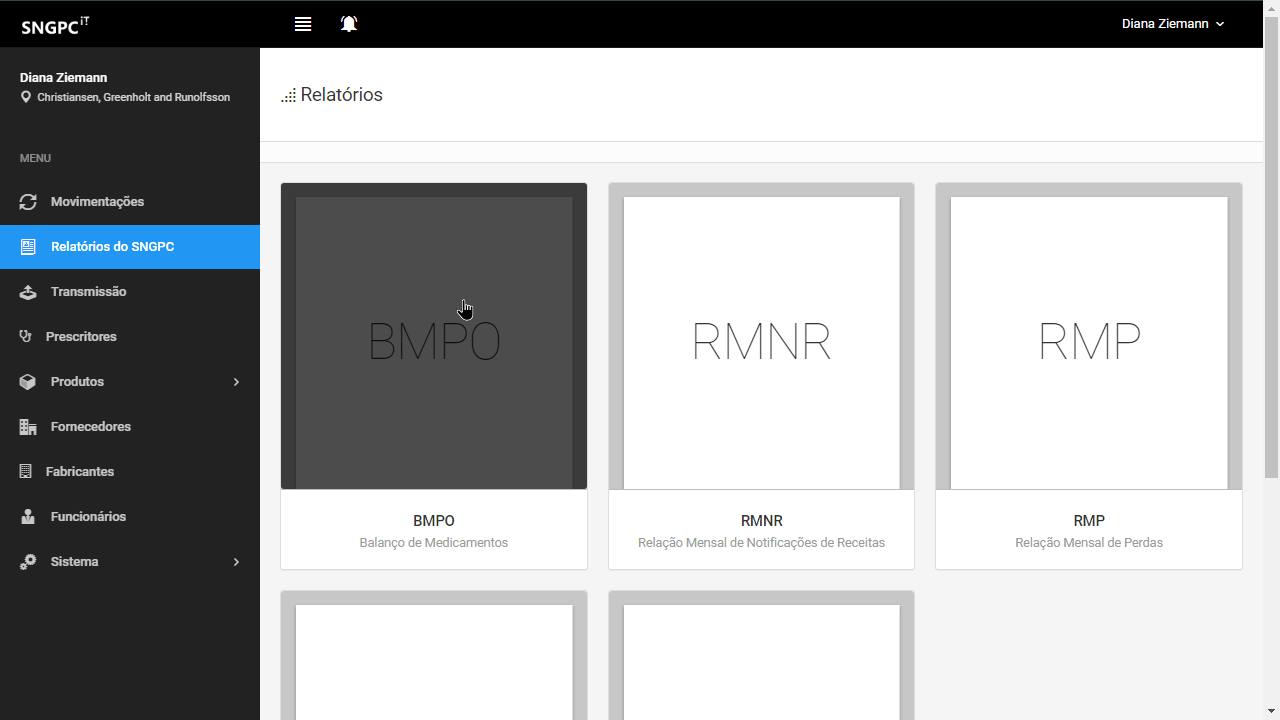
Task: Open the notifications bell icon
Action: (x=349, y=24)
